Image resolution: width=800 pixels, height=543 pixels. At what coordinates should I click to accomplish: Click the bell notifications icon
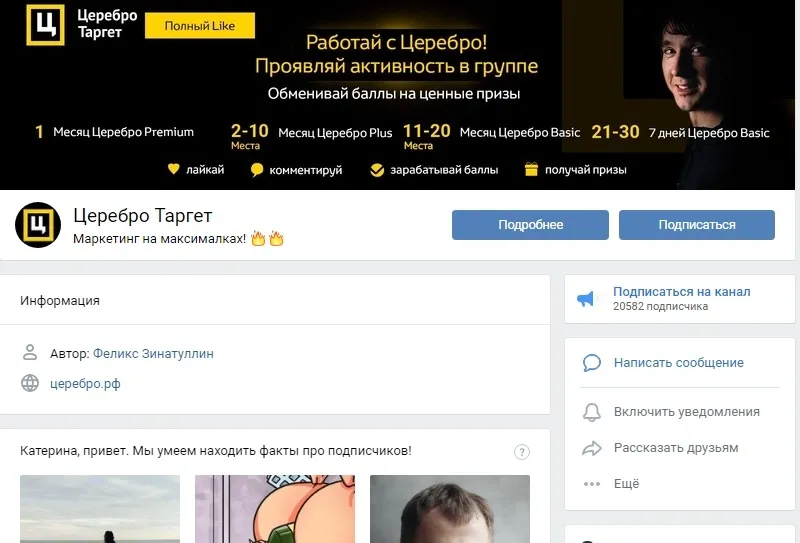tap(592, 412)
